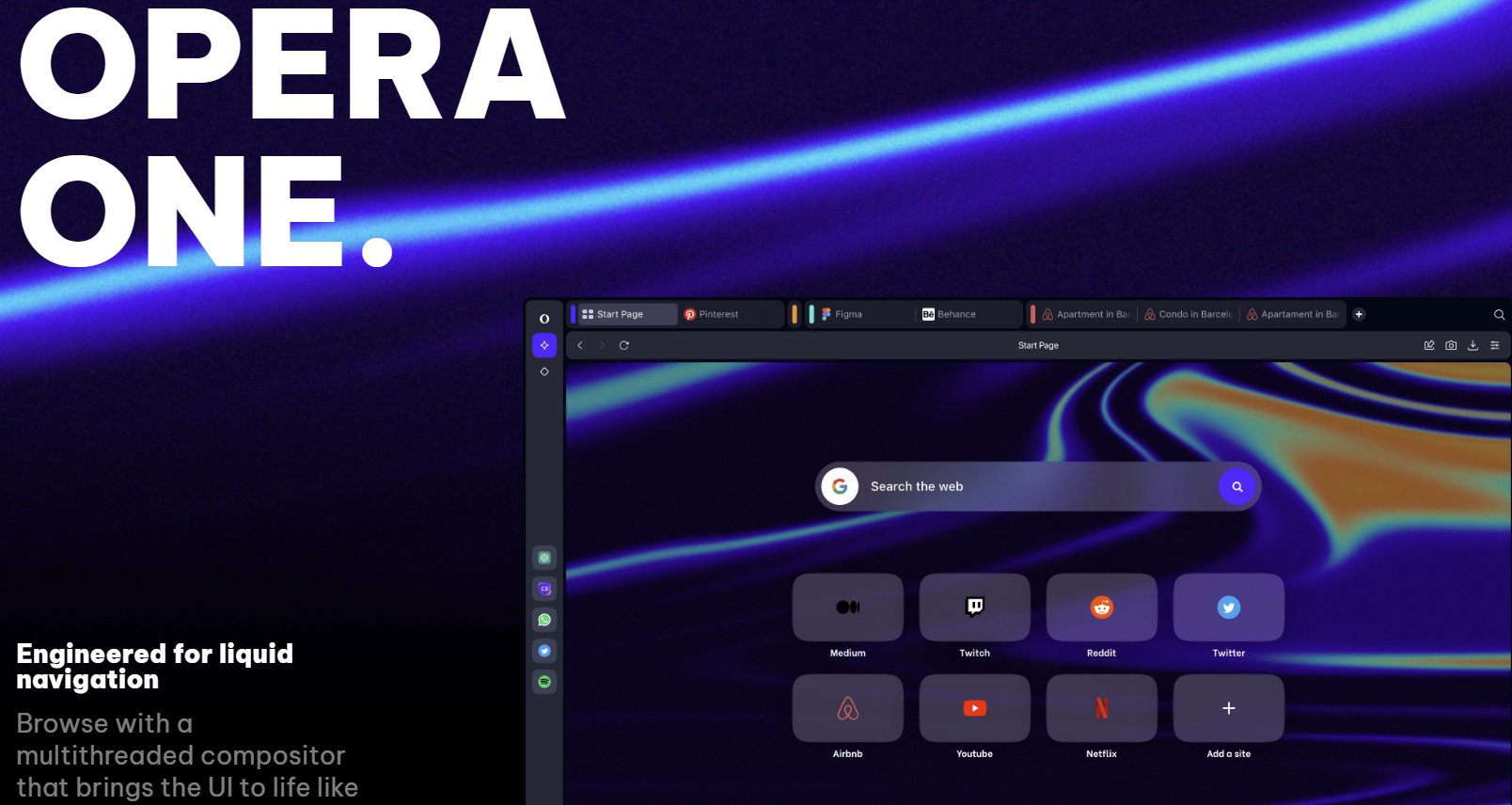
Task: Switch to the Figma tab
Action: pos(865,314)
